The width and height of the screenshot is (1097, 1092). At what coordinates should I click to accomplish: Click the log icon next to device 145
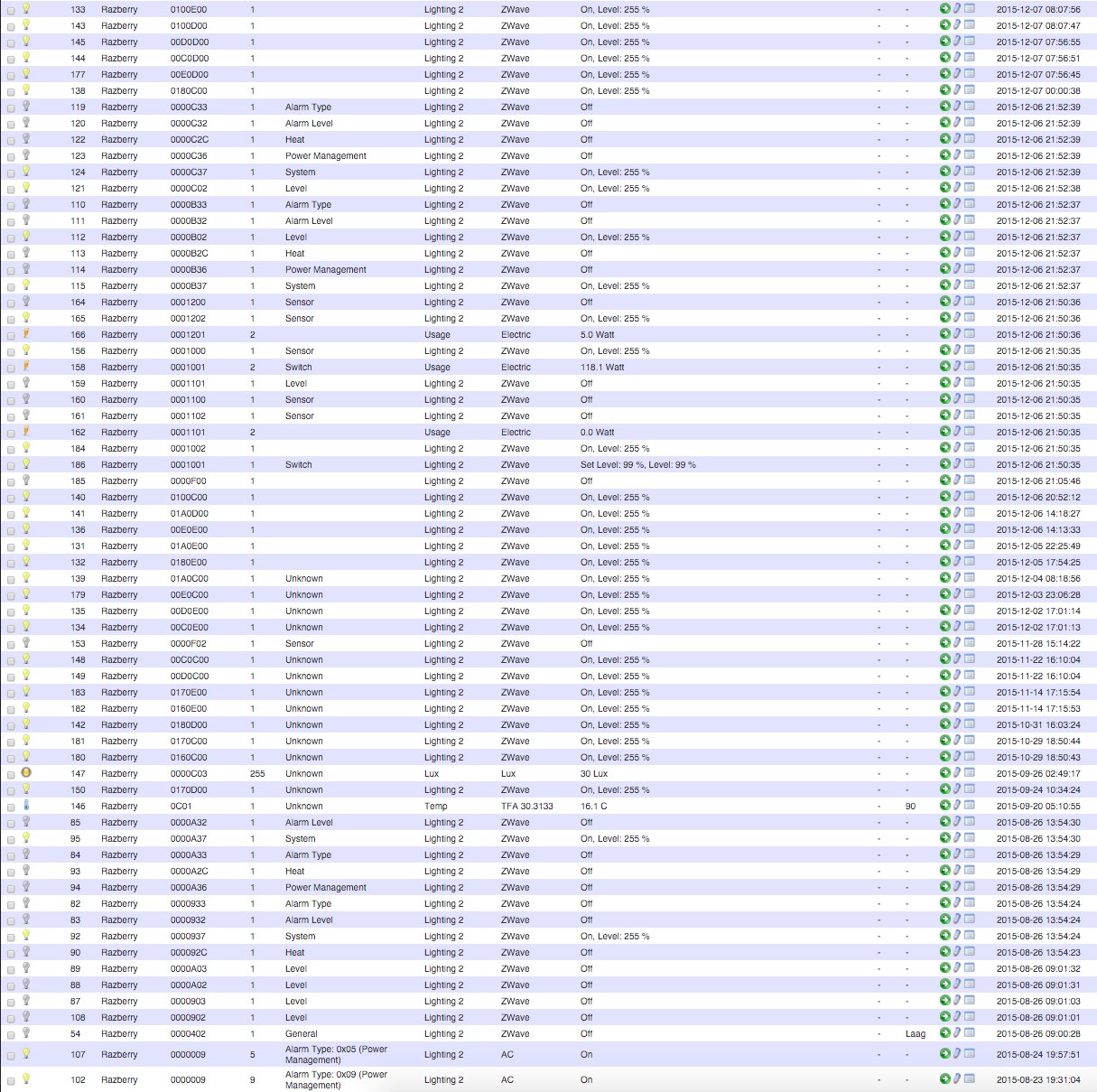(969, 42)
